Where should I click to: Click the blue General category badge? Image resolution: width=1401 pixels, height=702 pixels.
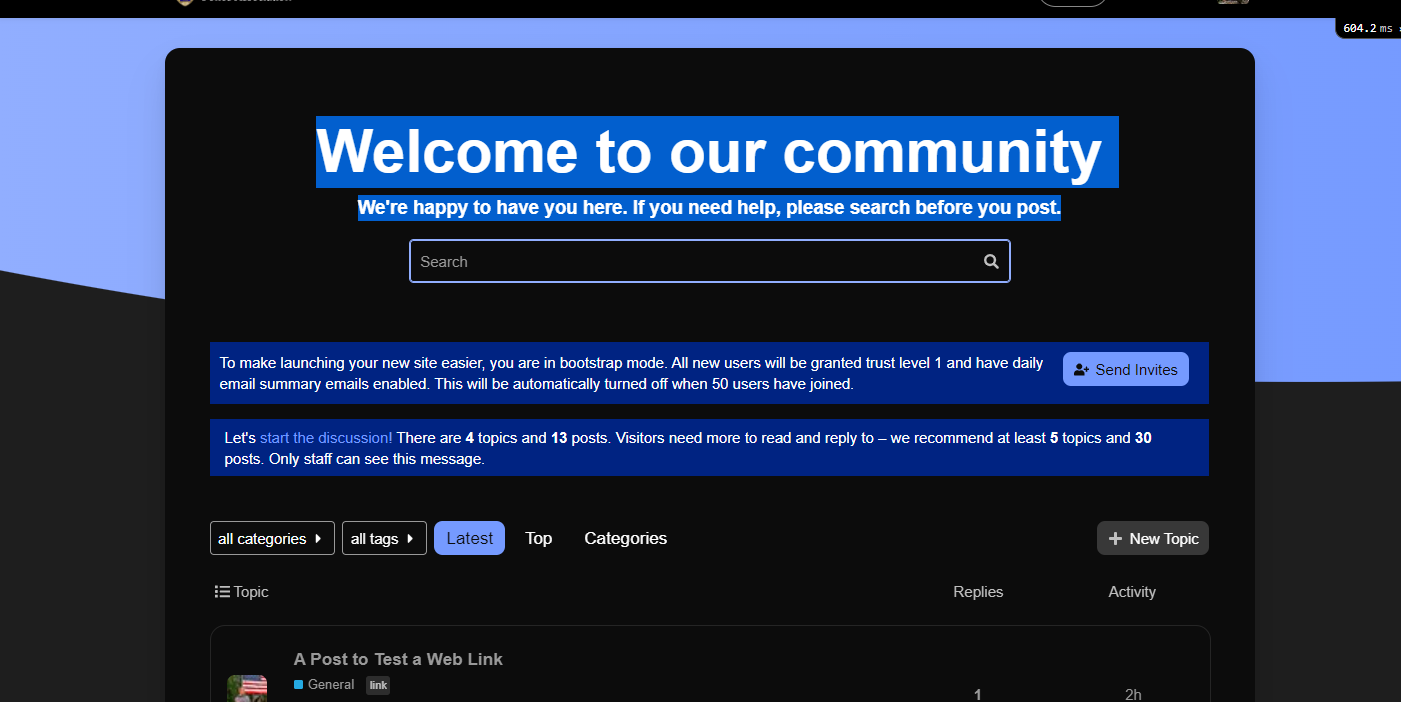[324, 685]
